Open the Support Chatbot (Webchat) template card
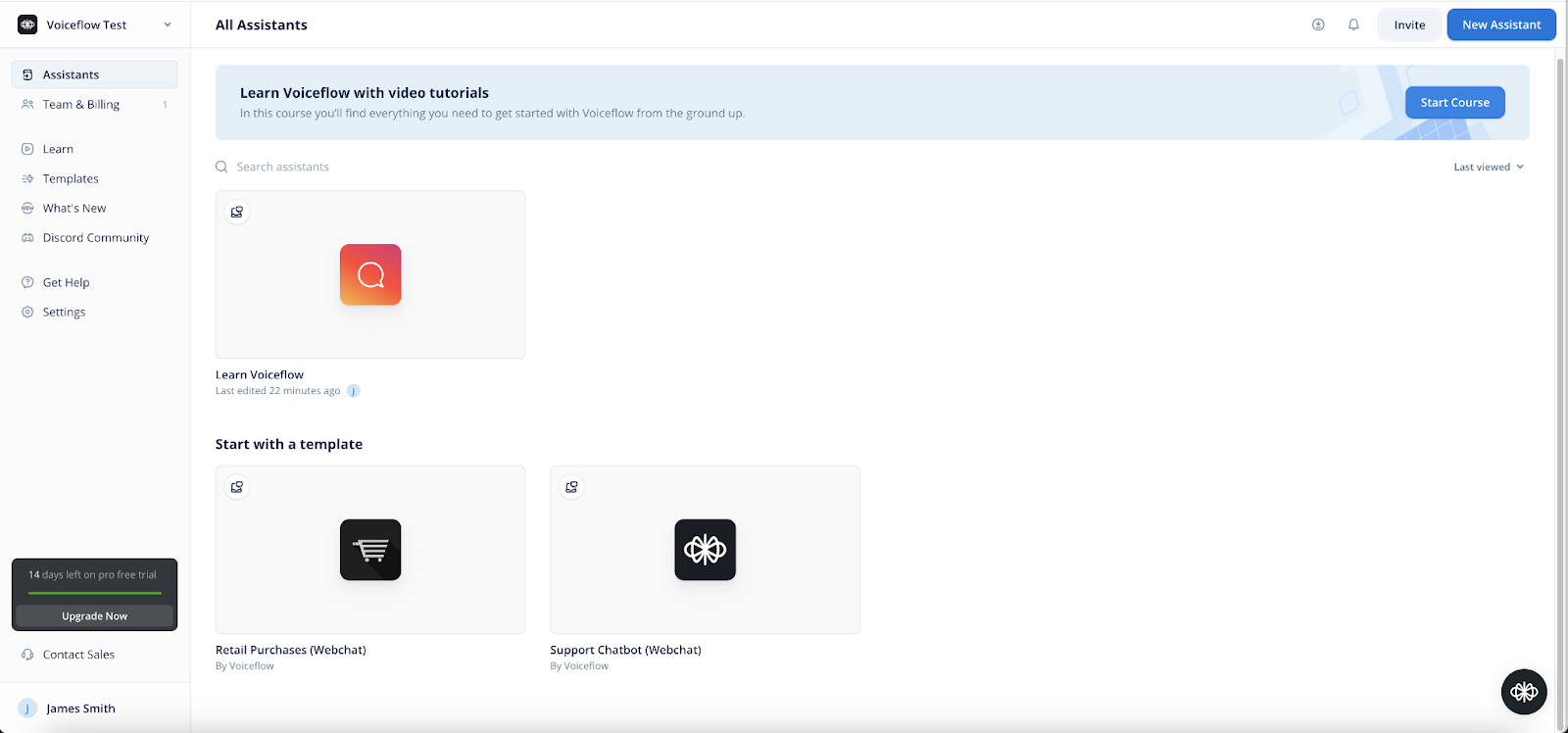The image size is (1568, 733). (705, 550)
